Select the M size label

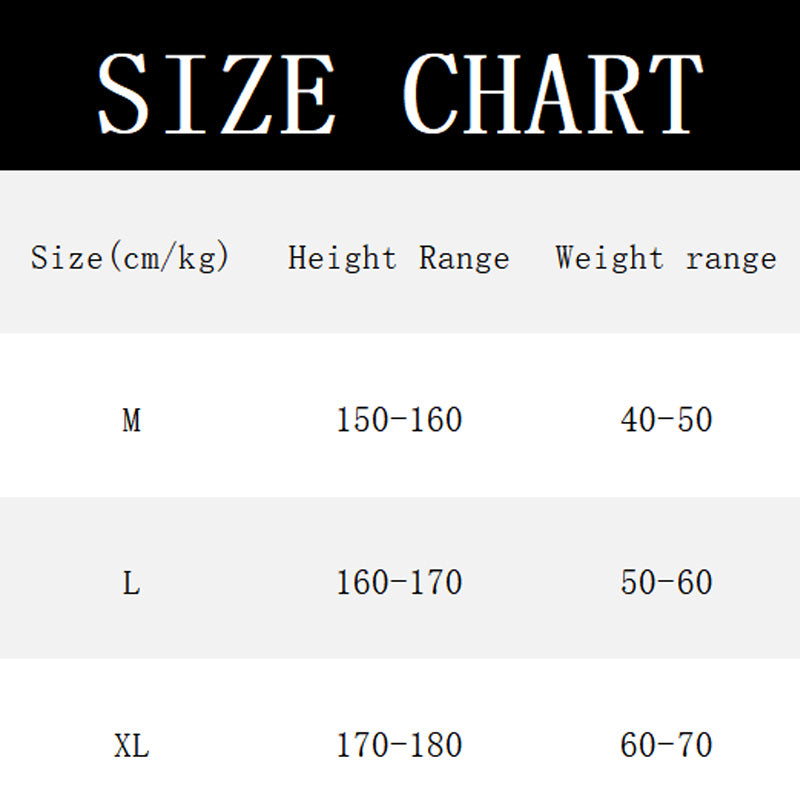click(x=131, y=421)
